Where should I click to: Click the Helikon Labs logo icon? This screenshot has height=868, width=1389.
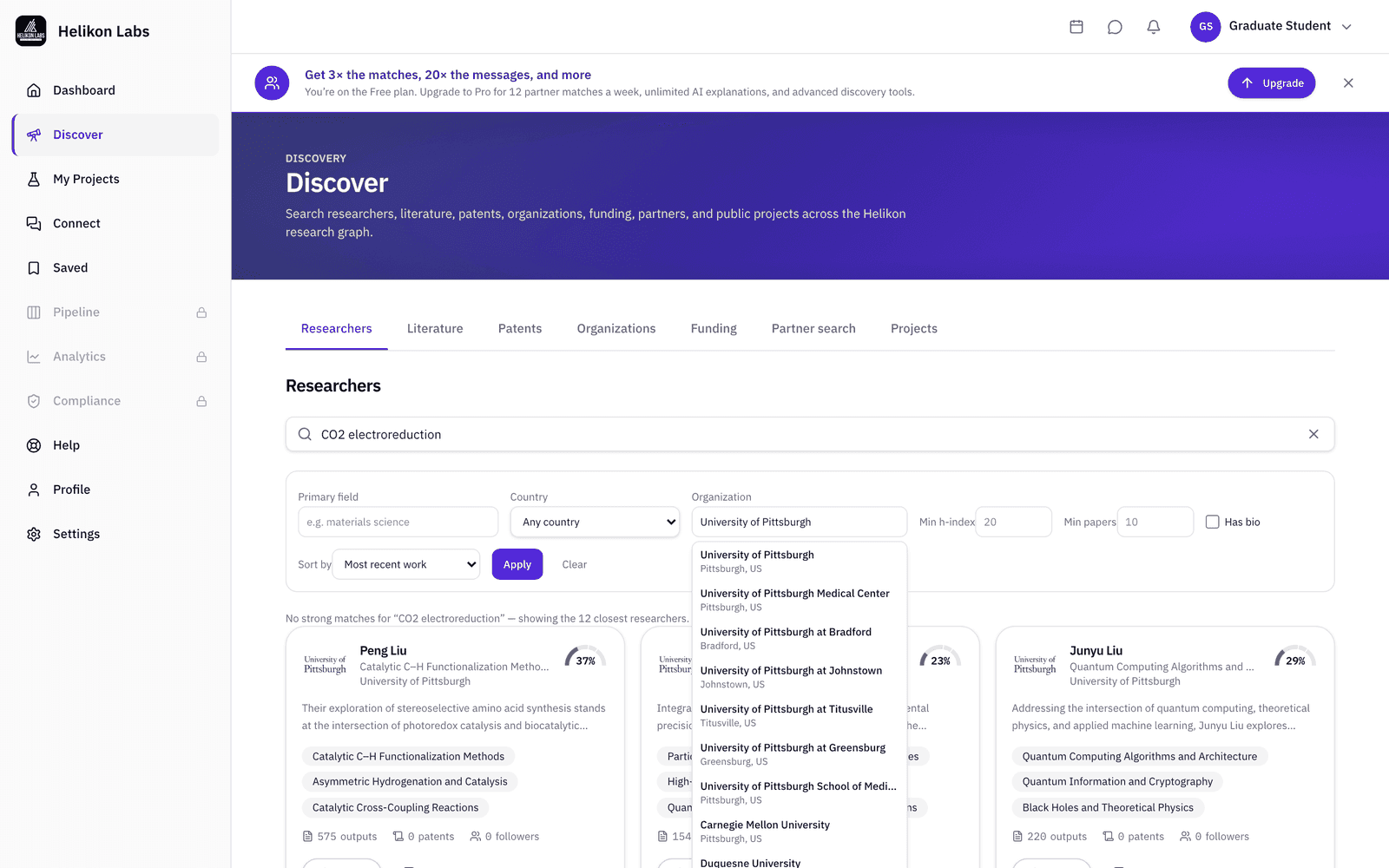(x=31, y=31)
